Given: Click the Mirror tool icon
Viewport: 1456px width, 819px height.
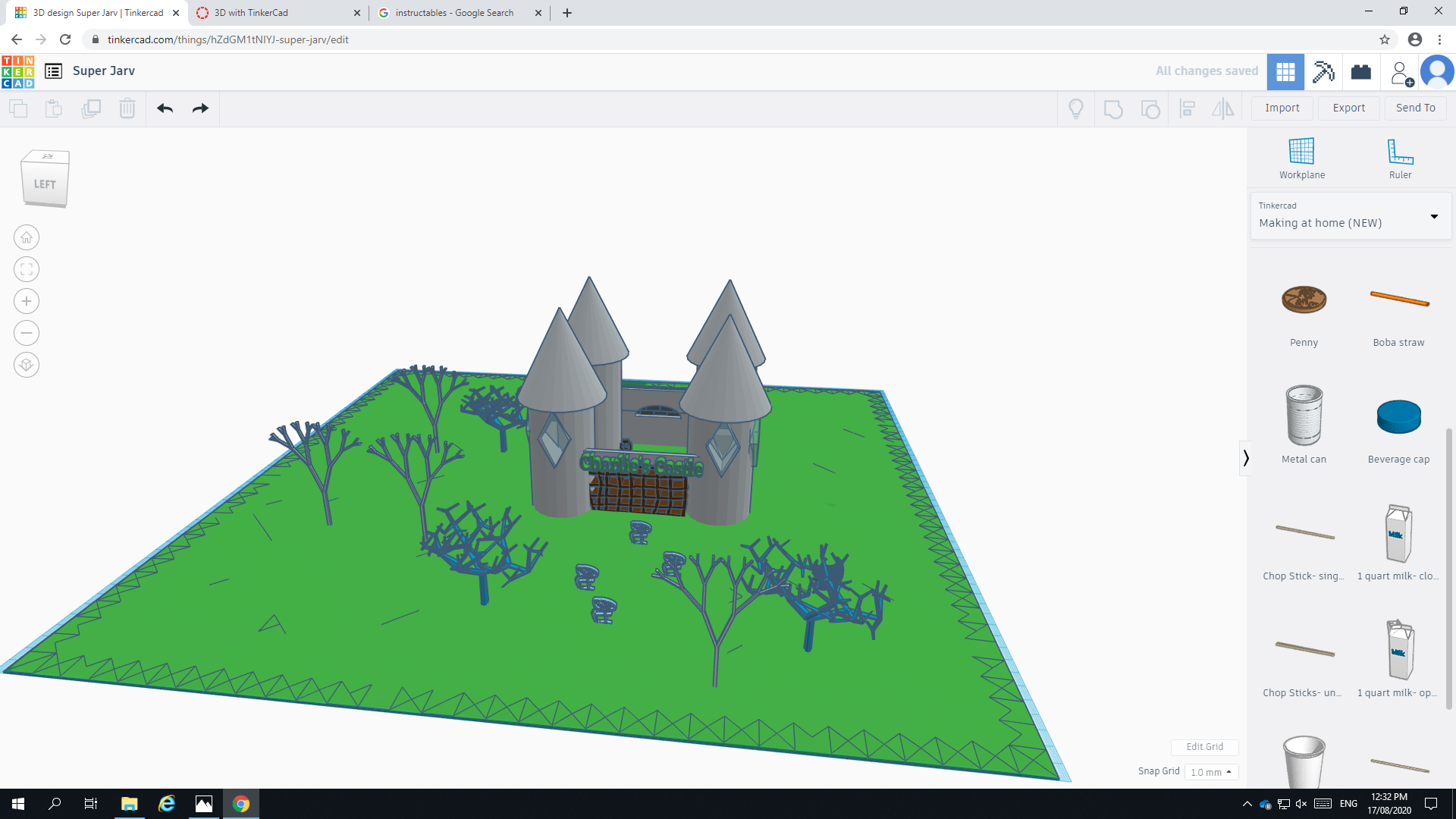Looking at the screenshot, I should click(x=1223, y=109).
